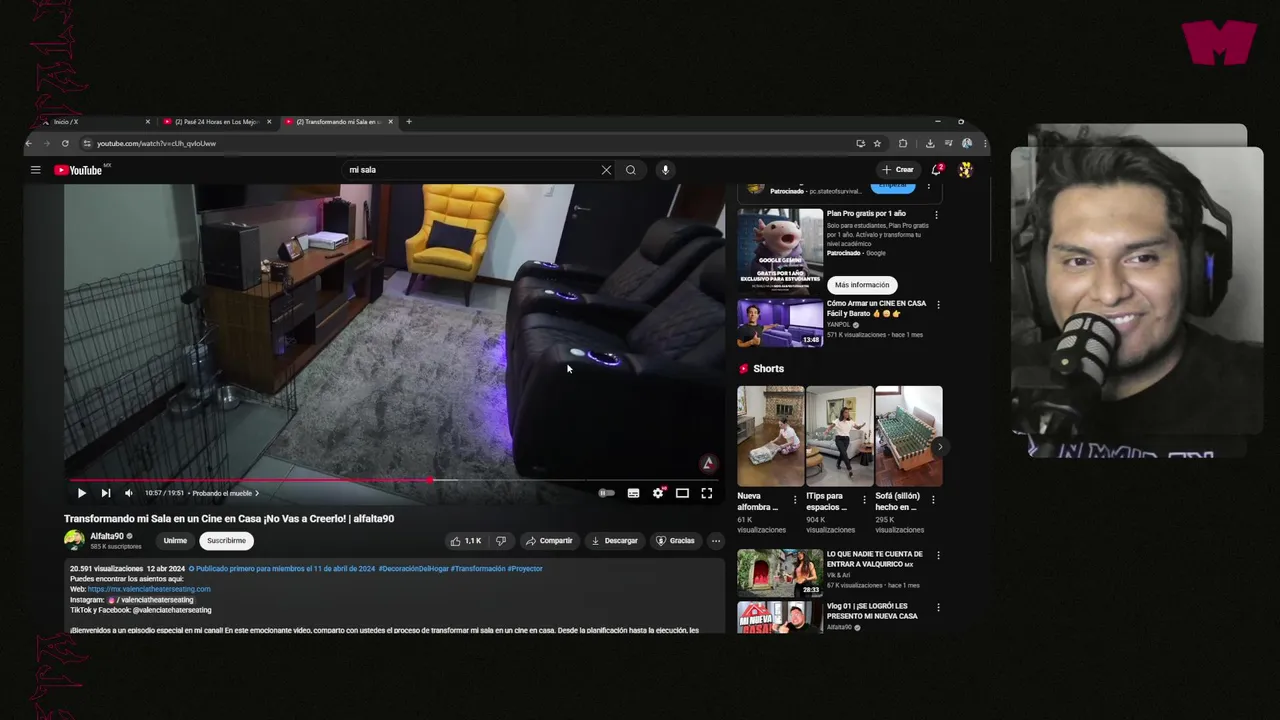The height and width of the screenshot is (720, 1280).
Task: Open options for 'Cómo Armar un CINE' video
Action: (938, 305)
